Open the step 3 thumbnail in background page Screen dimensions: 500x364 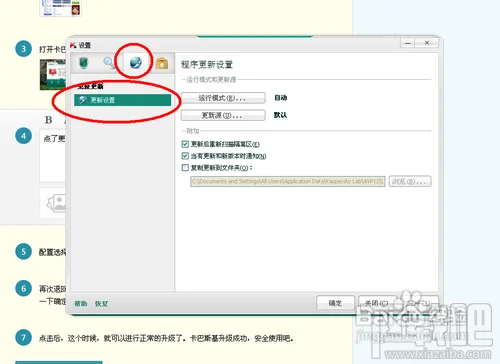[x=52, y=75]
